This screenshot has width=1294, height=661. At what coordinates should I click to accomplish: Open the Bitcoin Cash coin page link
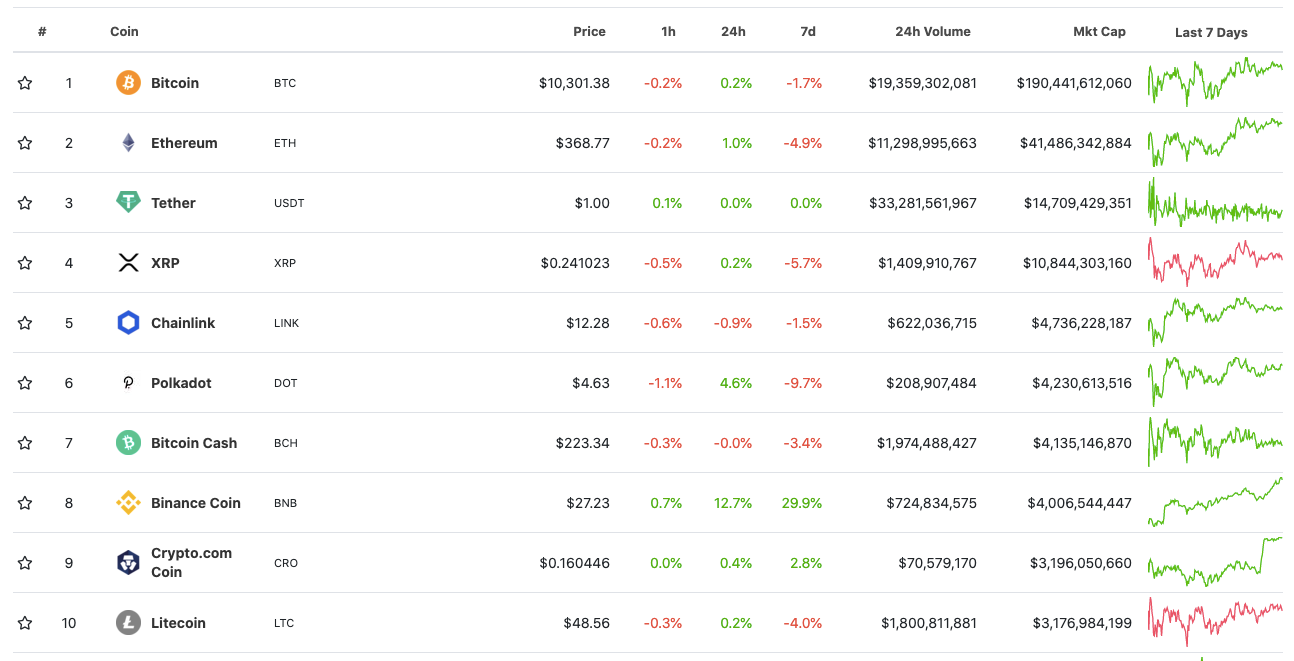(x=194, y=443)
